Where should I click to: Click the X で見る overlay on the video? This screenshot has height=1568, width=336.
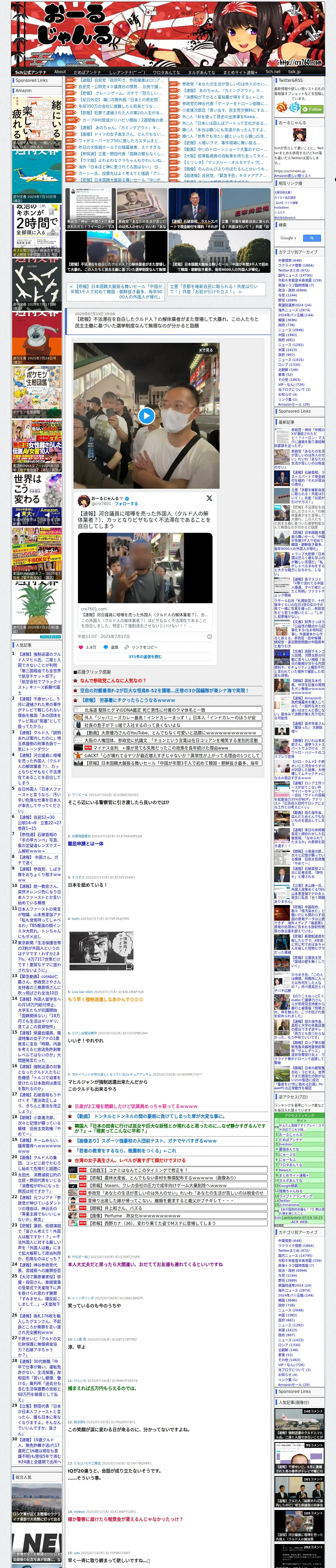[206, 350]
